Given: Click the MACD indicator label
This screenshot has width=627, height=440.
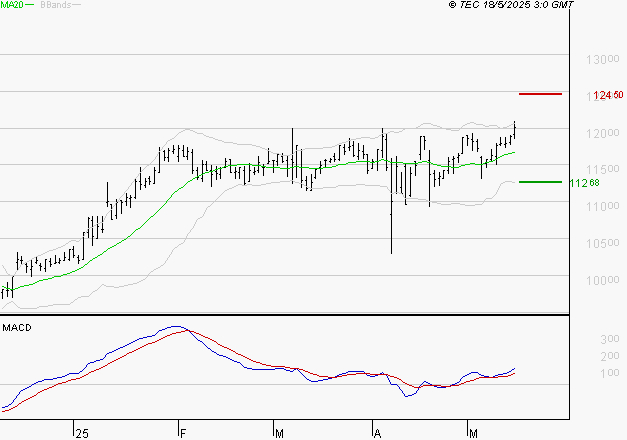Looking at the screenshot, I should 16,328.
